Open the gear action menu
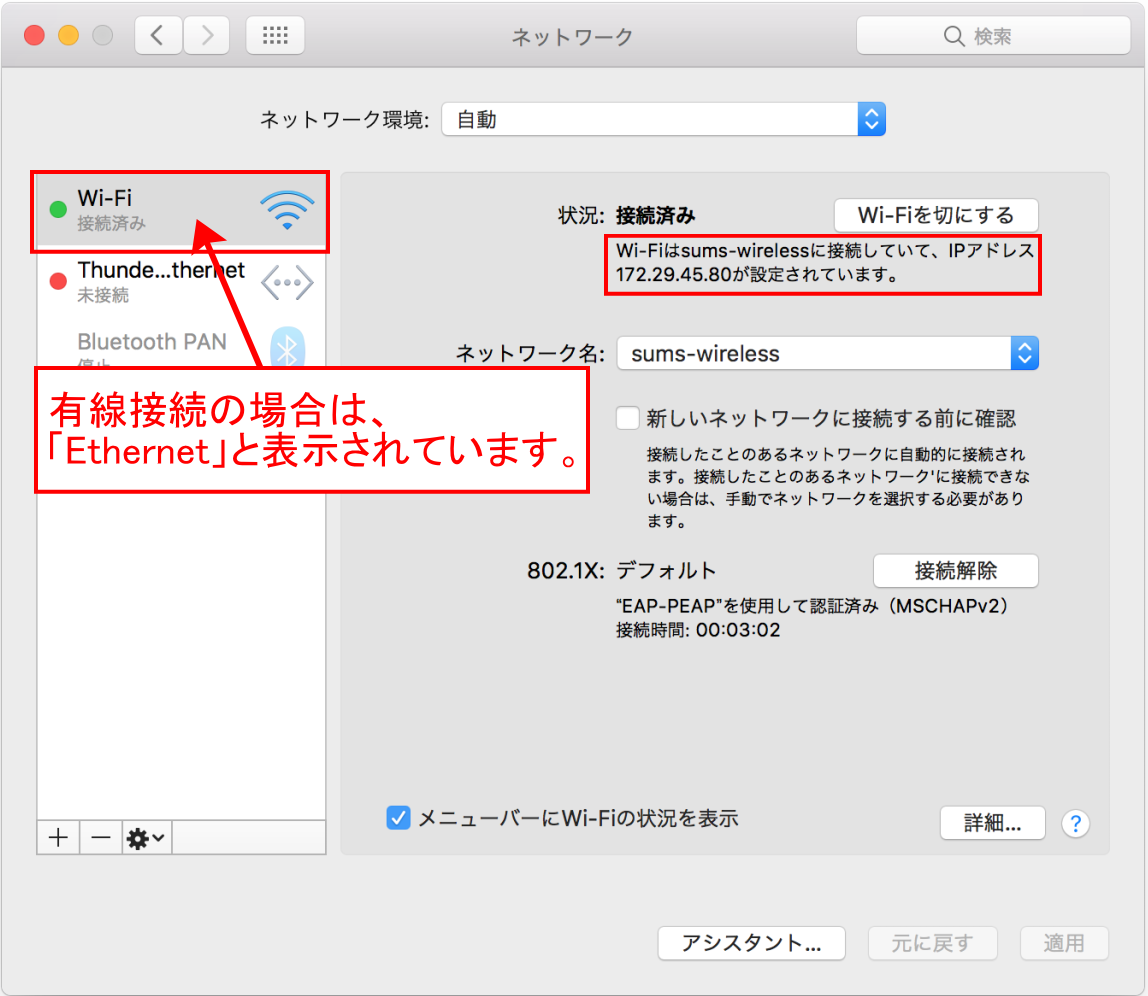The image size is (1148, 996). [x=147, y=838]
